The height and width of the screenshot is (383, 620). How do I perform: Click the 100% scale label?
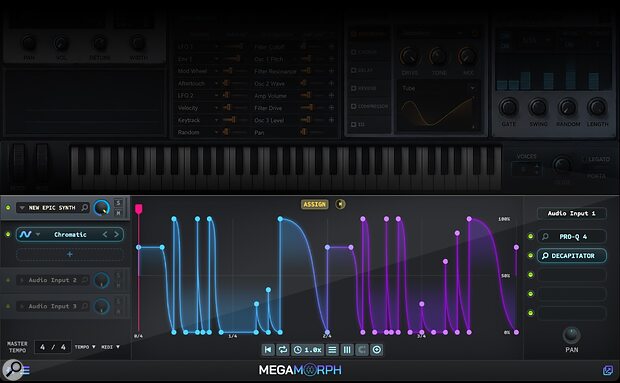click(504, 219)
